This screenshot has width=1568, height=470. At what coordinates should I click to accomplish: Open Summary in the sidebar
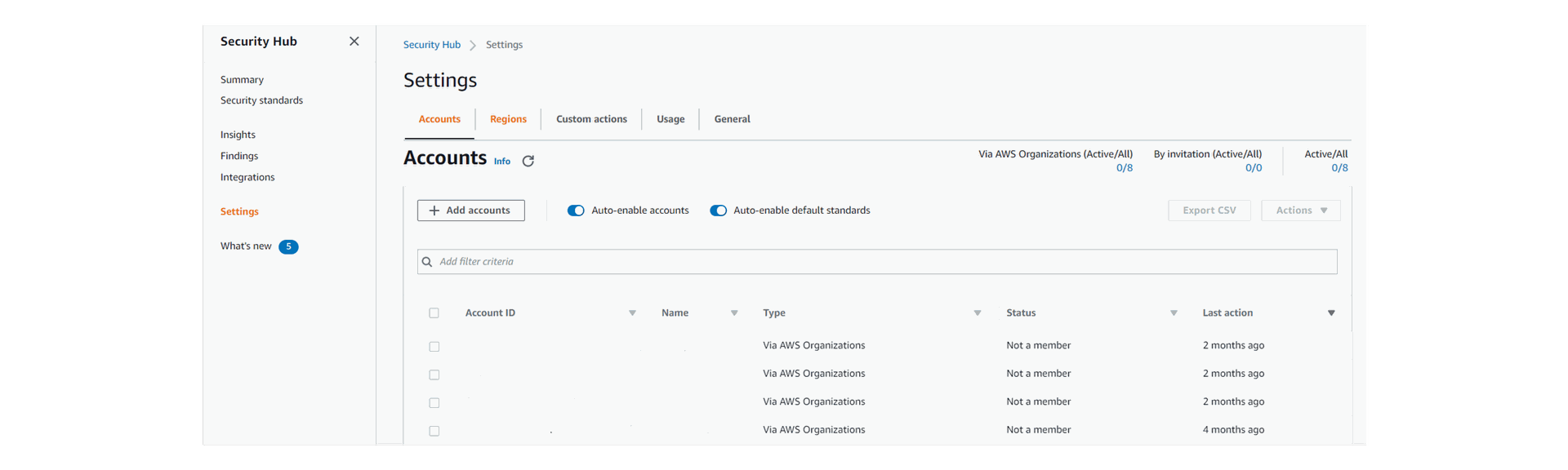coord(242,80)
